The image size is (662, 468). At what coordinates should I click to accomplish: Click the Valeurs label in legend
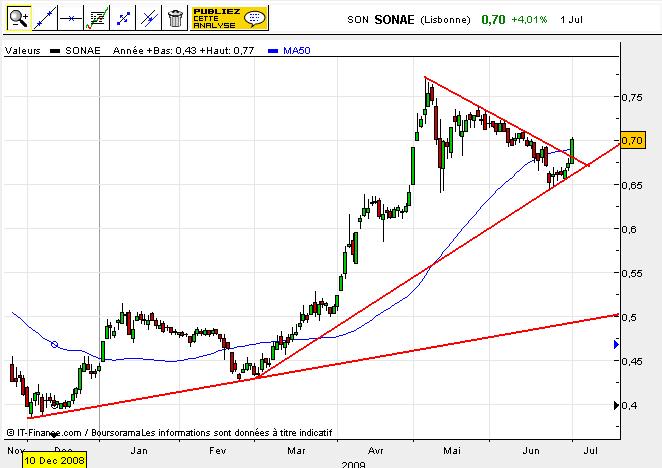coord(23,51)
